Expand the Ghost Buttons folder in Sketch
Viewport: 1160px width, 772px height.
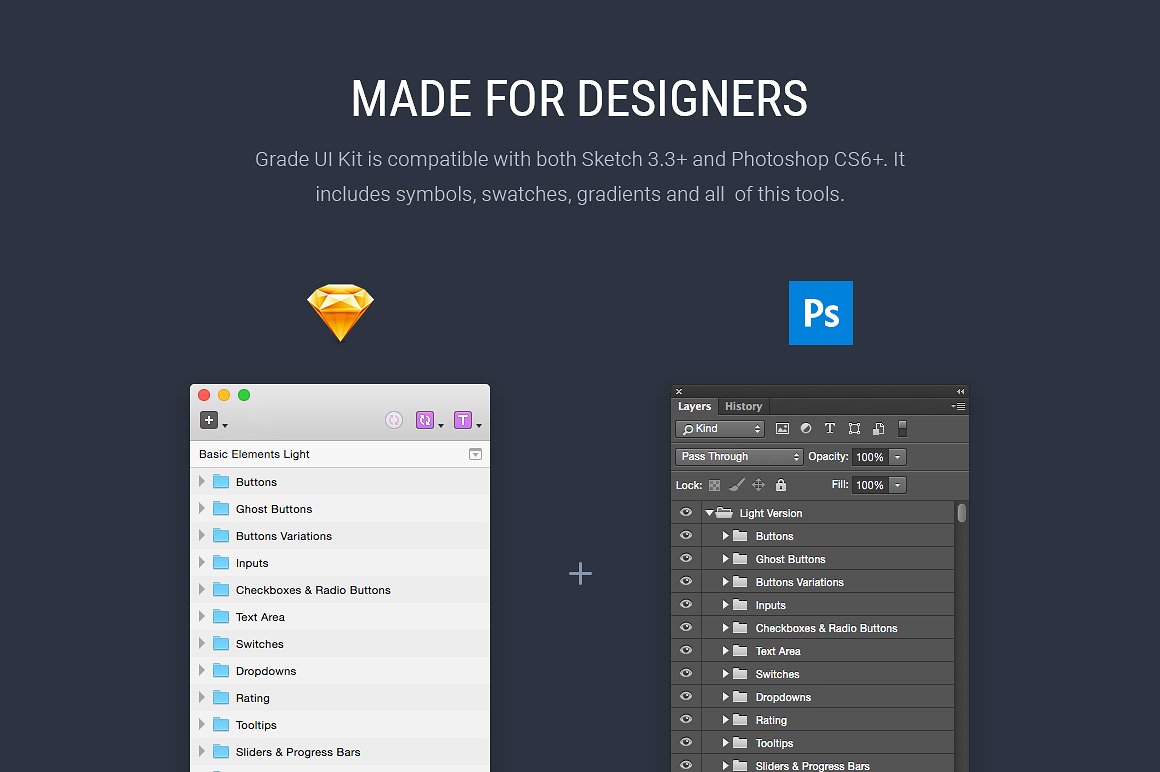tap(203, 508)
